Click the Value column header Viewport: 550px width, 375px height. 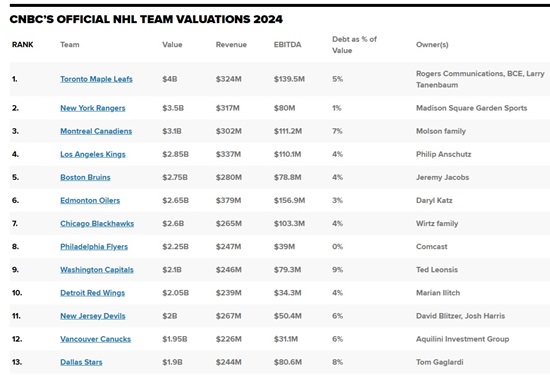point(172,45)
